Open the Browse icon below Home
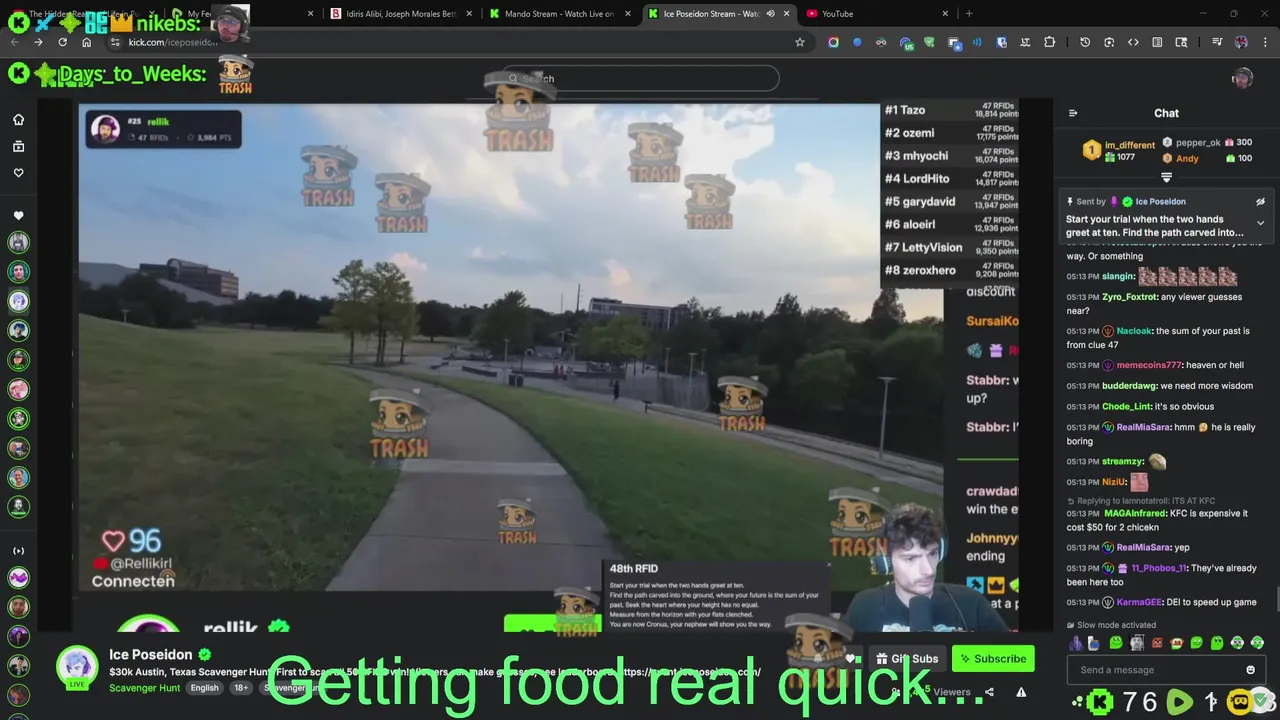The height and width of the screenshot is (720, 1280). pos(18,147)
